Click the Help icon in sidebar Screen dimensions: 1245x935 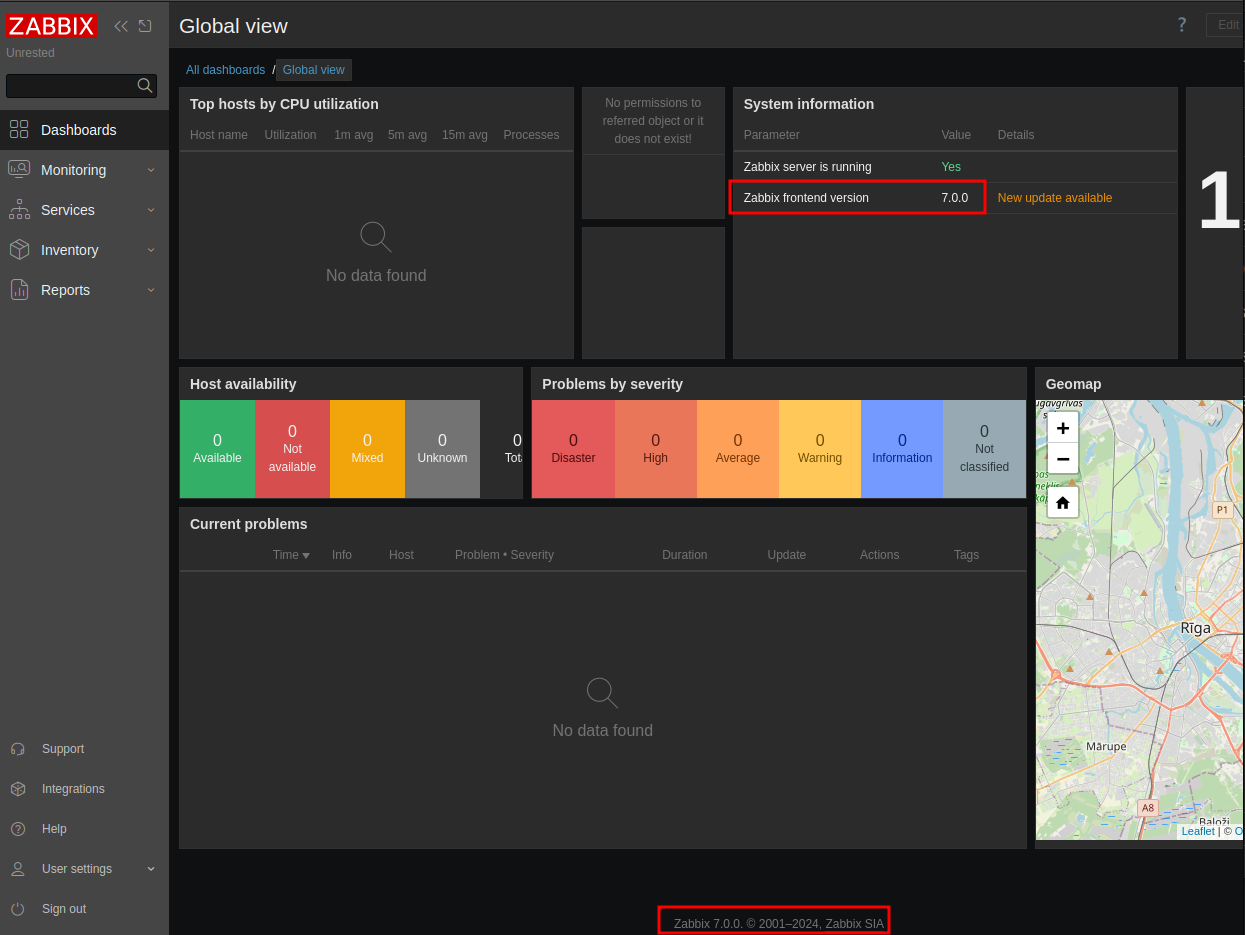(x=18, y=829)
